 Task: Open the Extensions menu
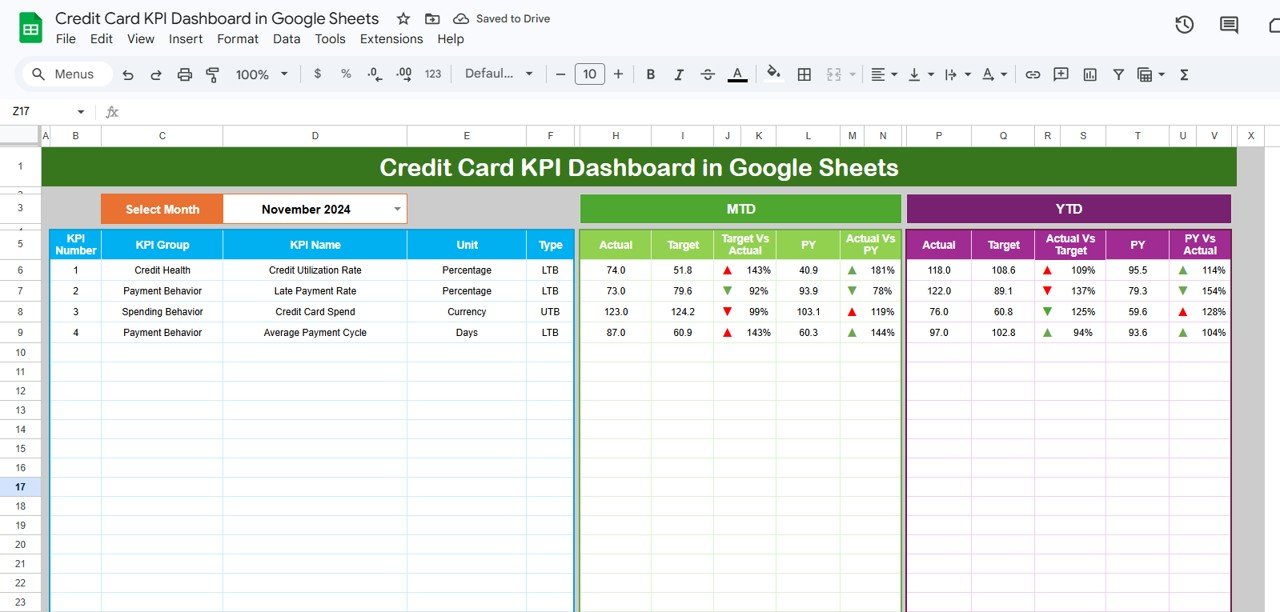tap(391, 39)
